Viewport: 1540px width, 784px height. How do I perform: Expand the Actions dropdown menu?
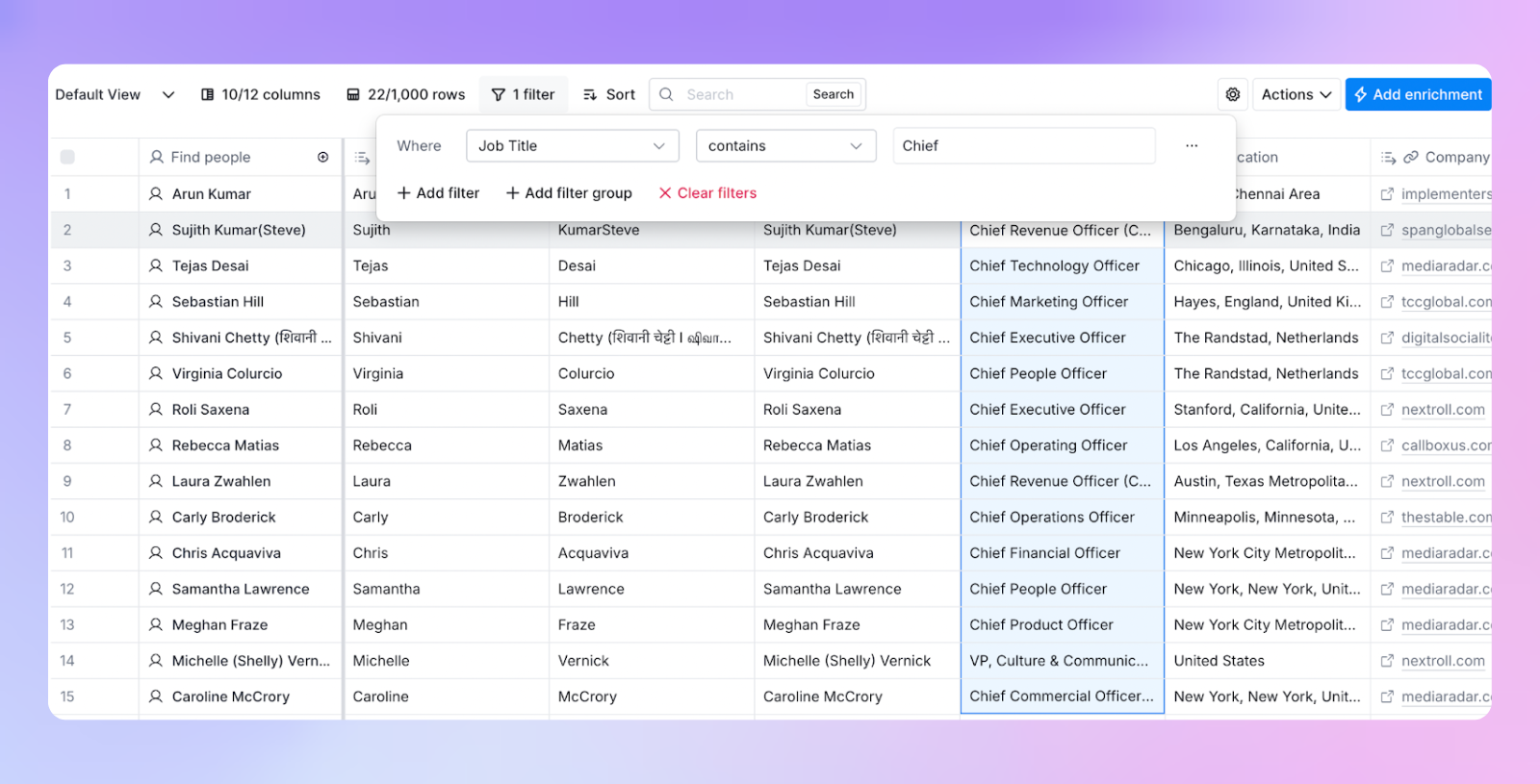click(1296, 94)
